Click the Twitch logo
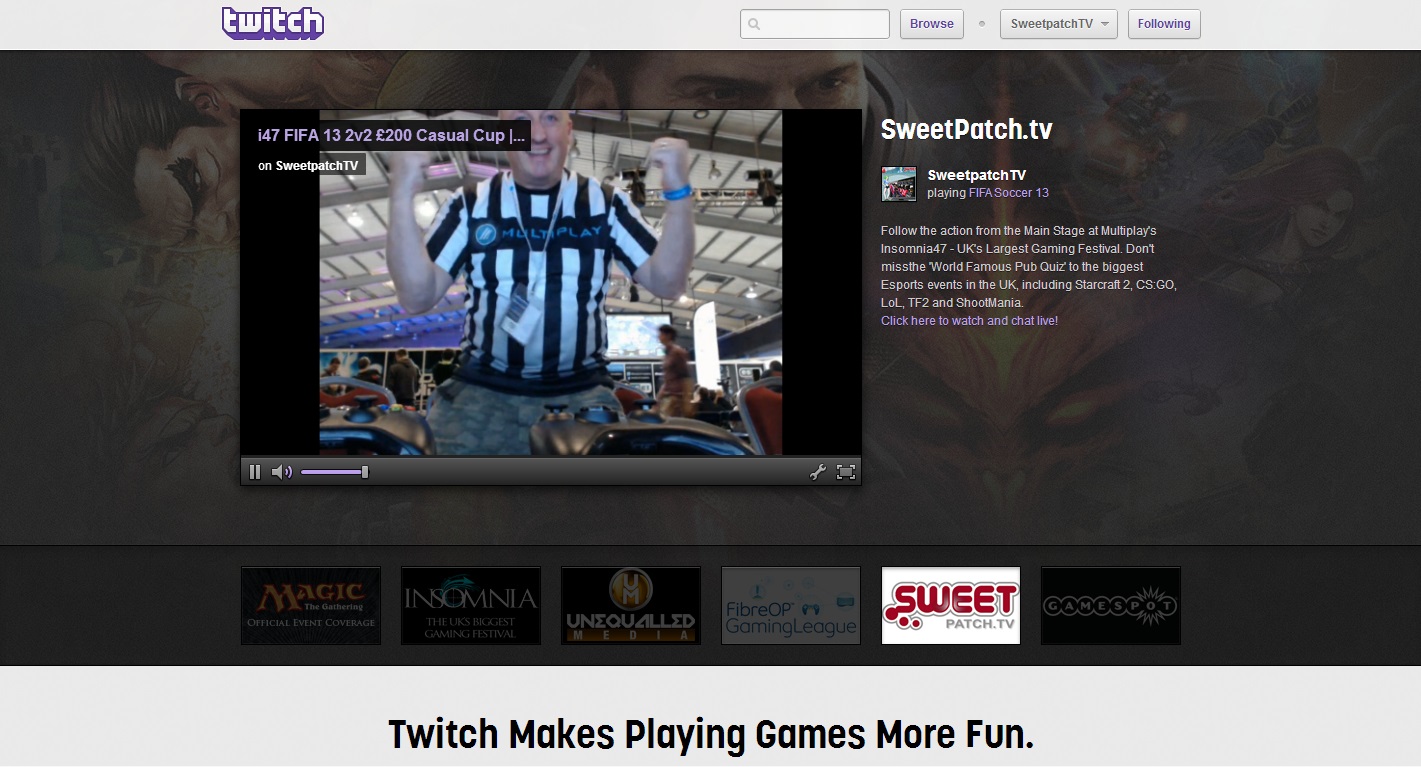This screenshot has width=1421, height=767. click(273, 23)
